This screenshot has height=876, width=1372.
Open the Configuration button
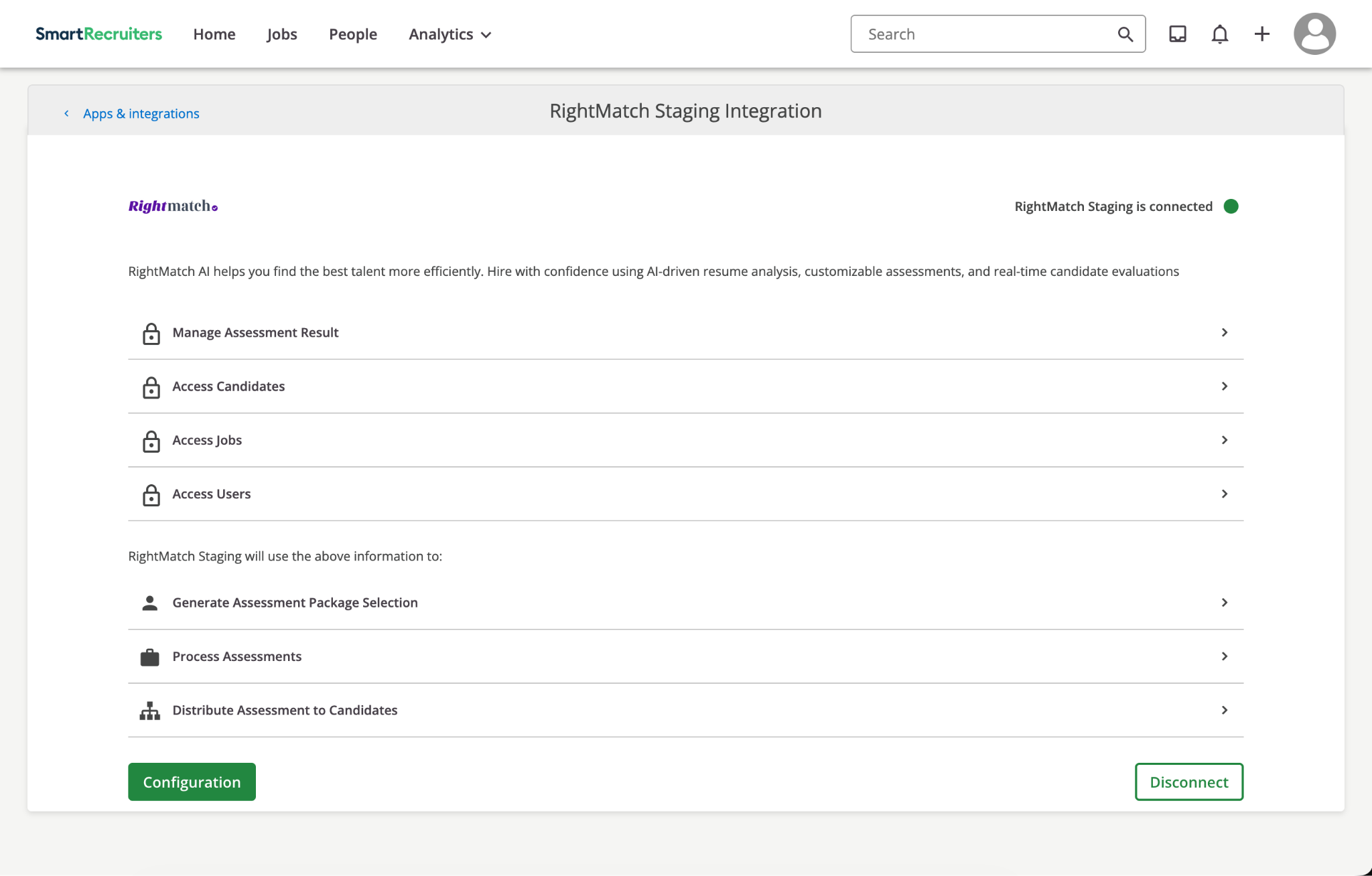(192, 782)
